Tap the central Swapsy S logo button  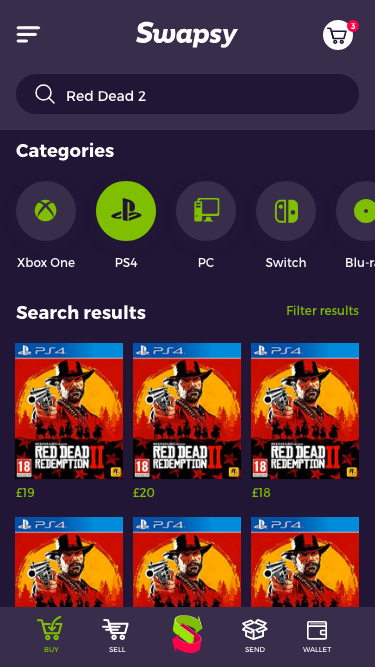[x=187, y=633]
